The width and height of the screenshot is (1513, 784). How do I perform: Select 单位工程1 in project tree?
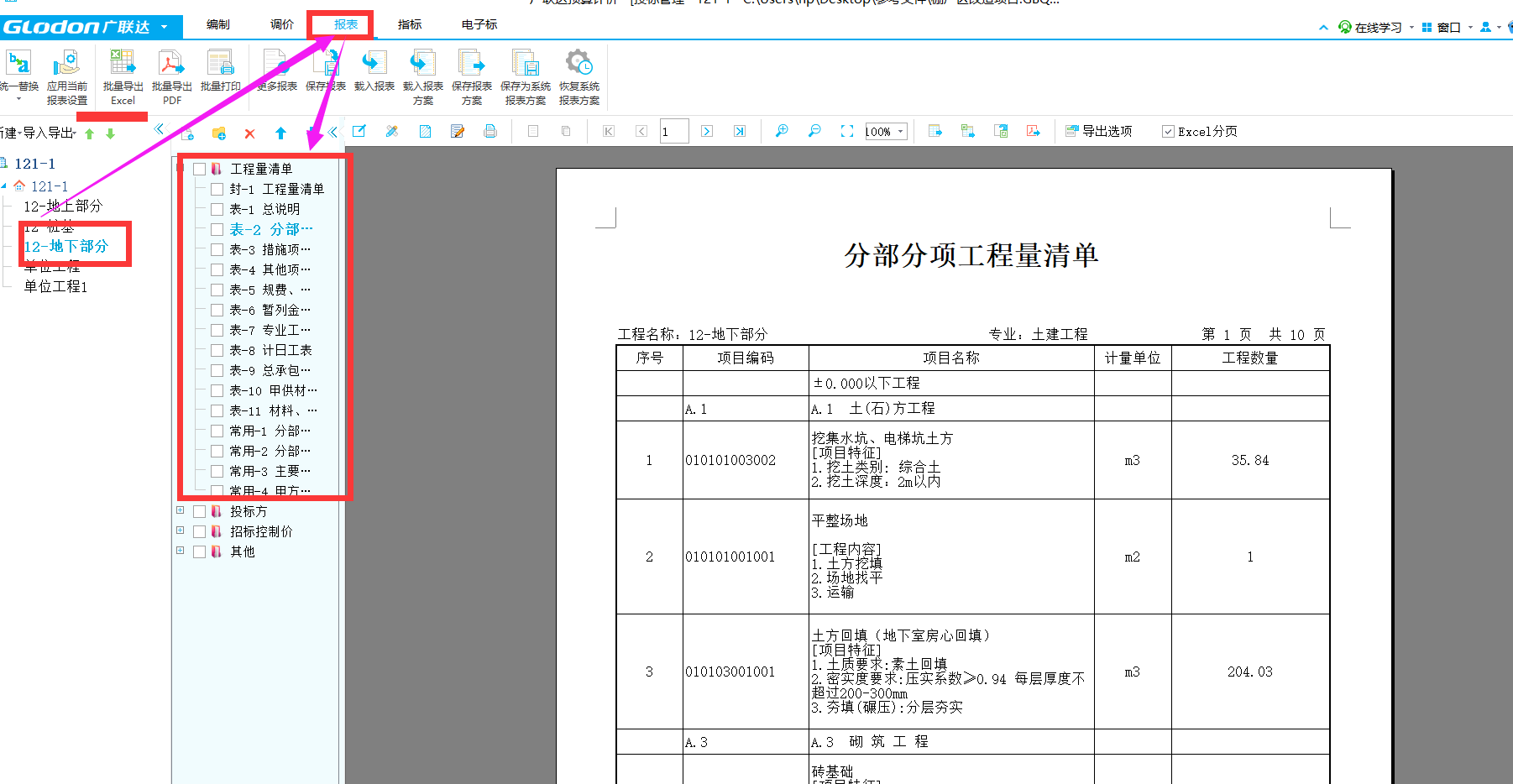[55, 286]
